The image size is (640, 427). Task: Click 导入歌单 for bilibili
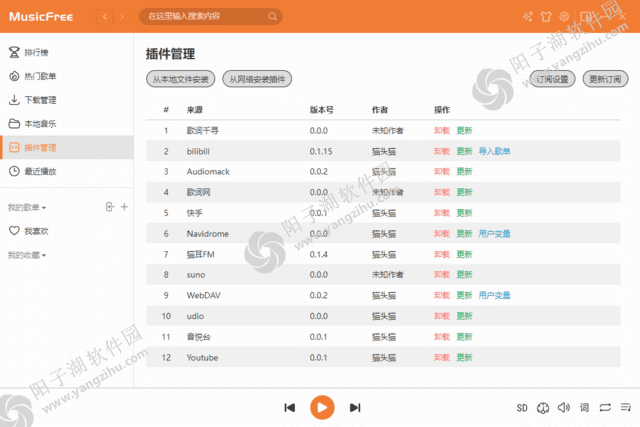(494, 151)
